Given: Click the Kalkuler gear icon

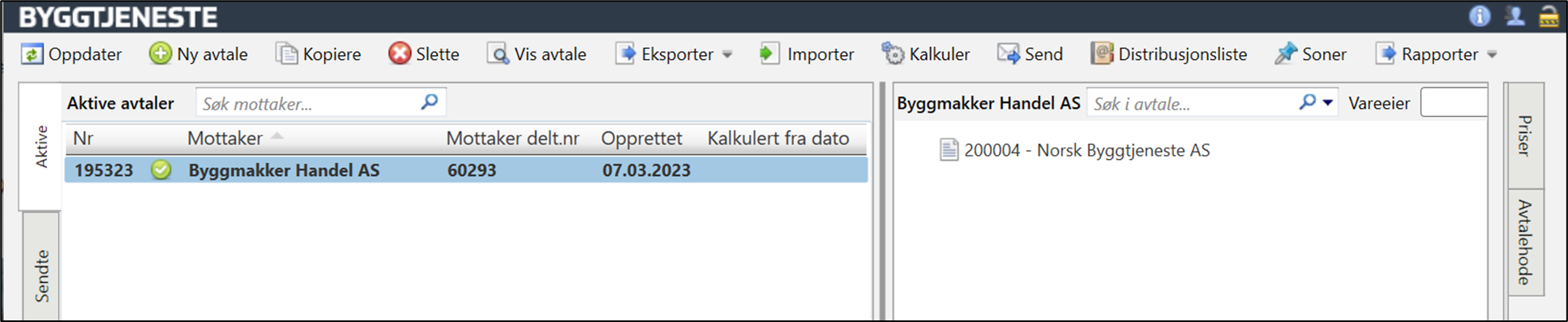Looking at the screenshot, I should [893, 54].
